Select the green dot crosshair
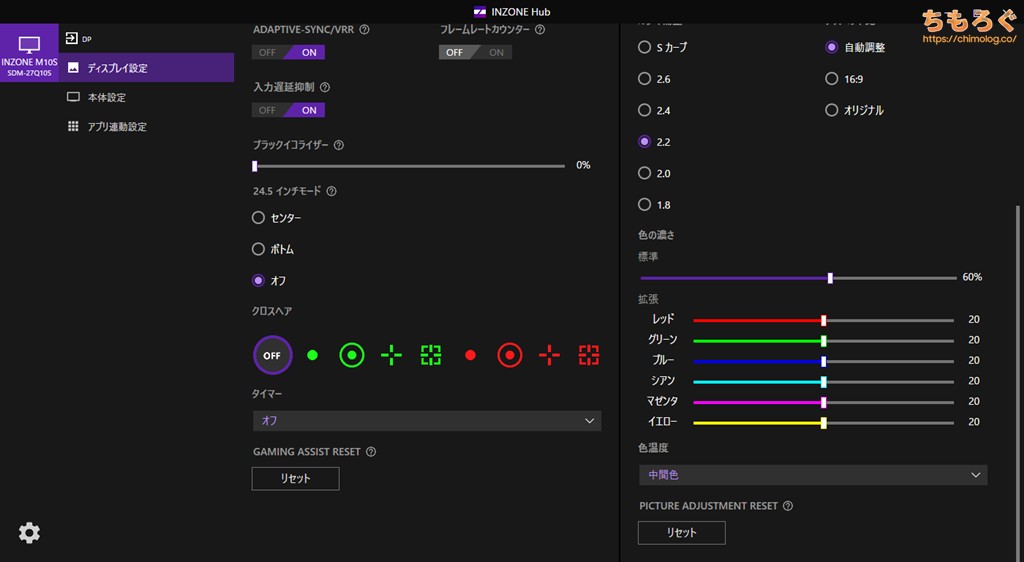This screenshot has width=1024, height=562. tap(312, 355)
